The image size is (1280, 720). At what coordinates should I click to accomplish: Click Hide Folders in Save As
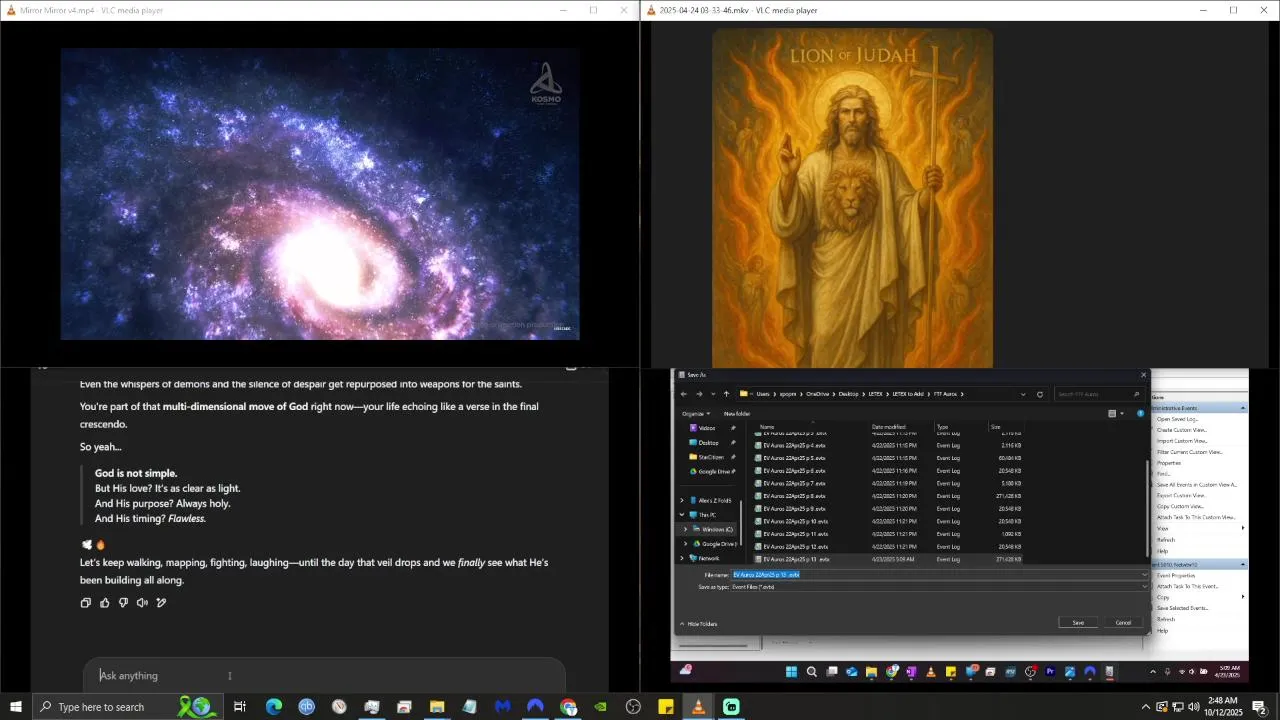[x=699, y=624]
